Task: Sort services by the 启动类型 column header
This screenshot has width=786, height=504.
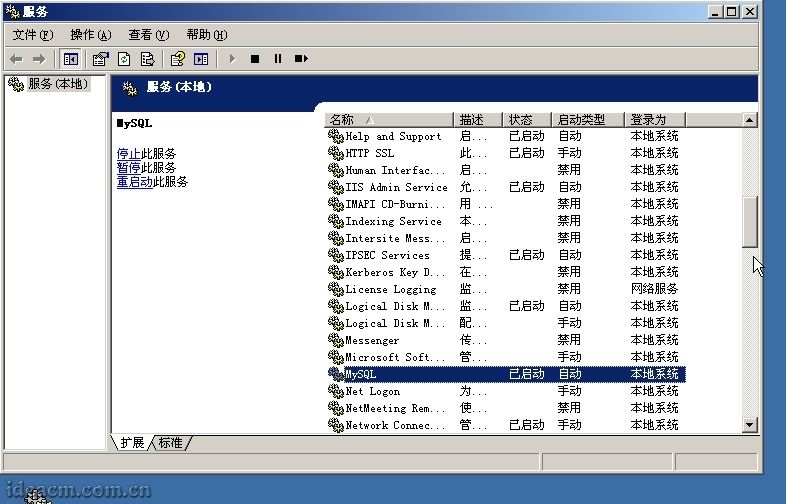Action: click(x=589, y=120)
